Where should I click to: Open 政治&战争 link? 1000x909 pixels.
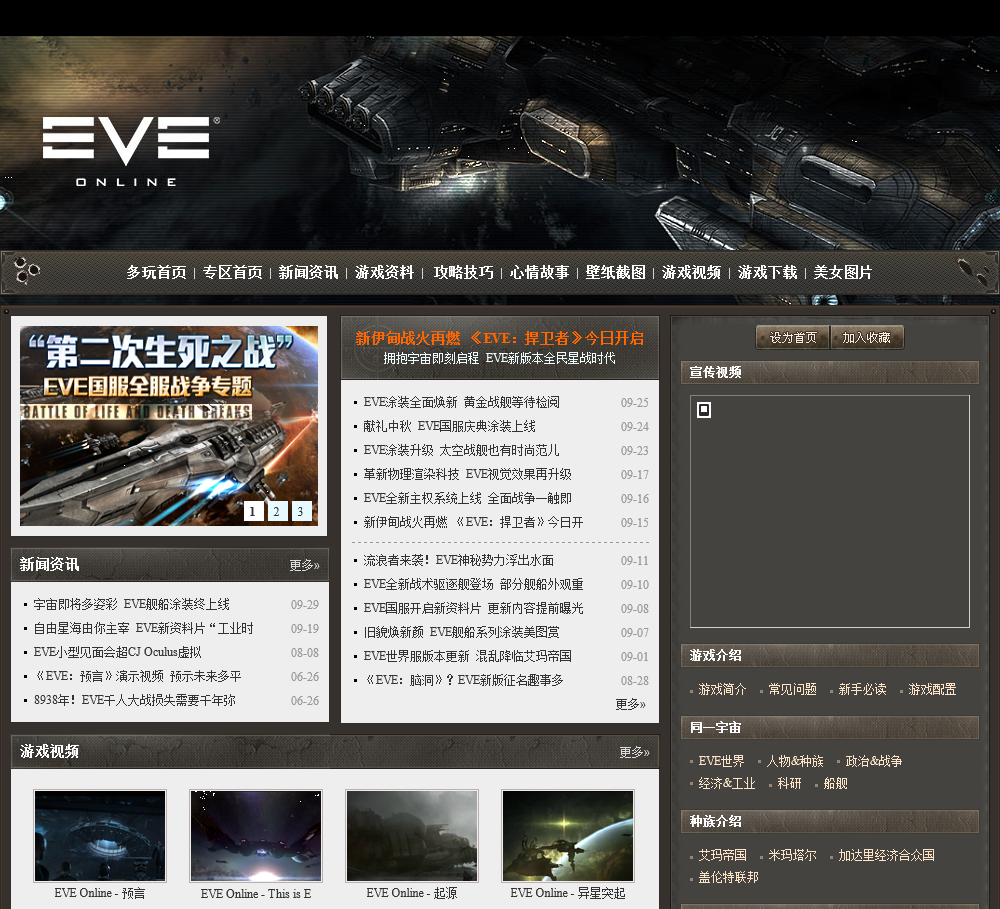874,761
